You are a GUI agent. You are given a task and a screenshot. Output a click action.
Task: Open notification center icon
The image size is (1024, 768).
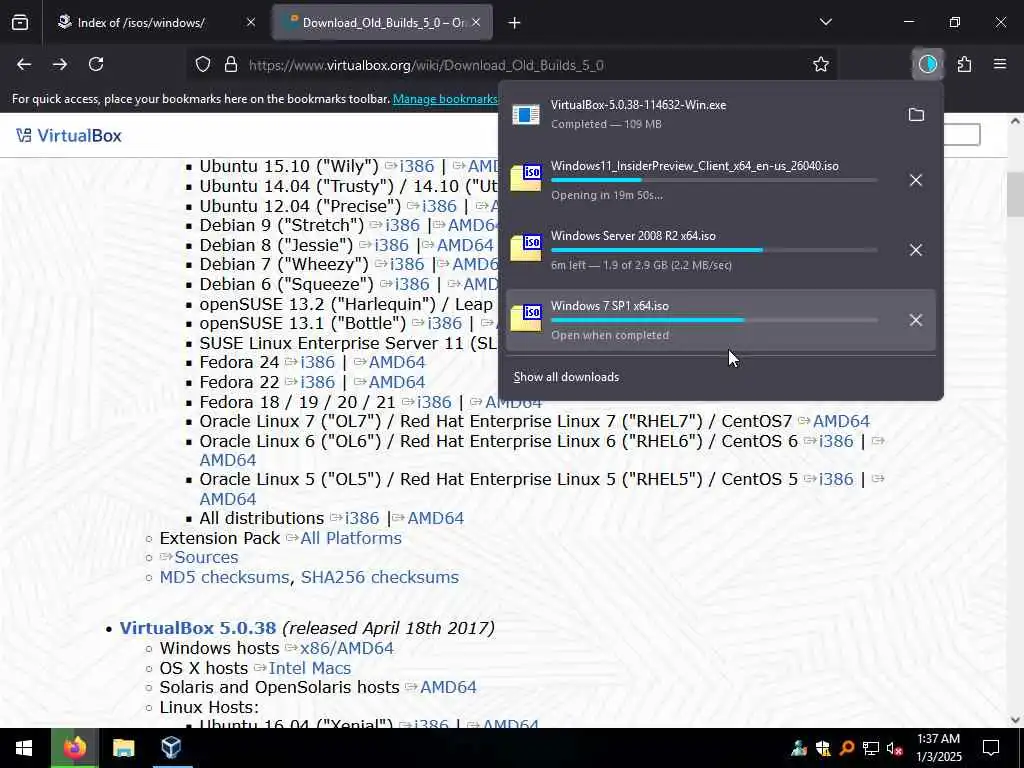point(991,748)
